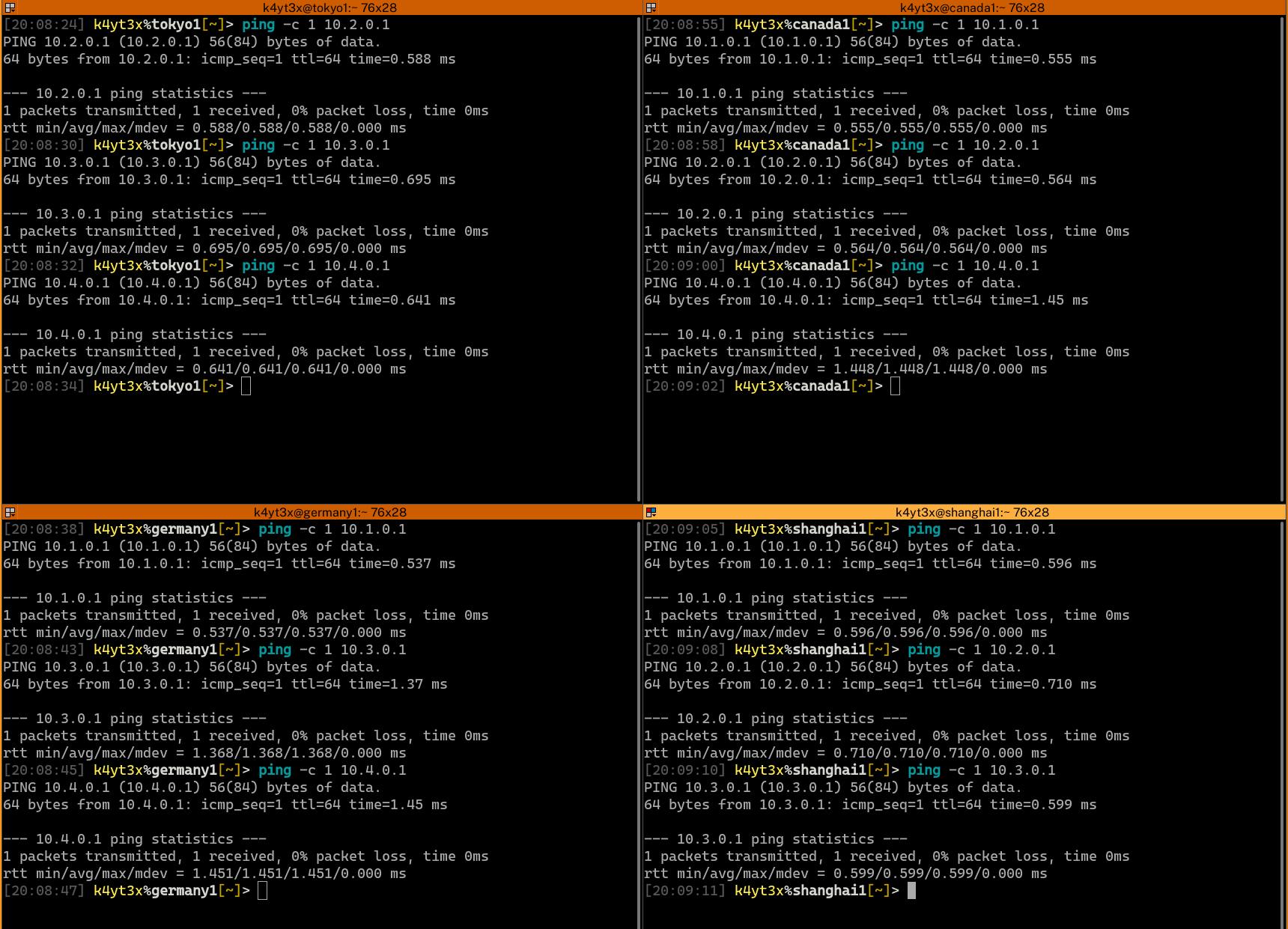Open the grouping menu icon in shanghai1 titlebar
The image size is (1288, 929).
coord(651,512)
